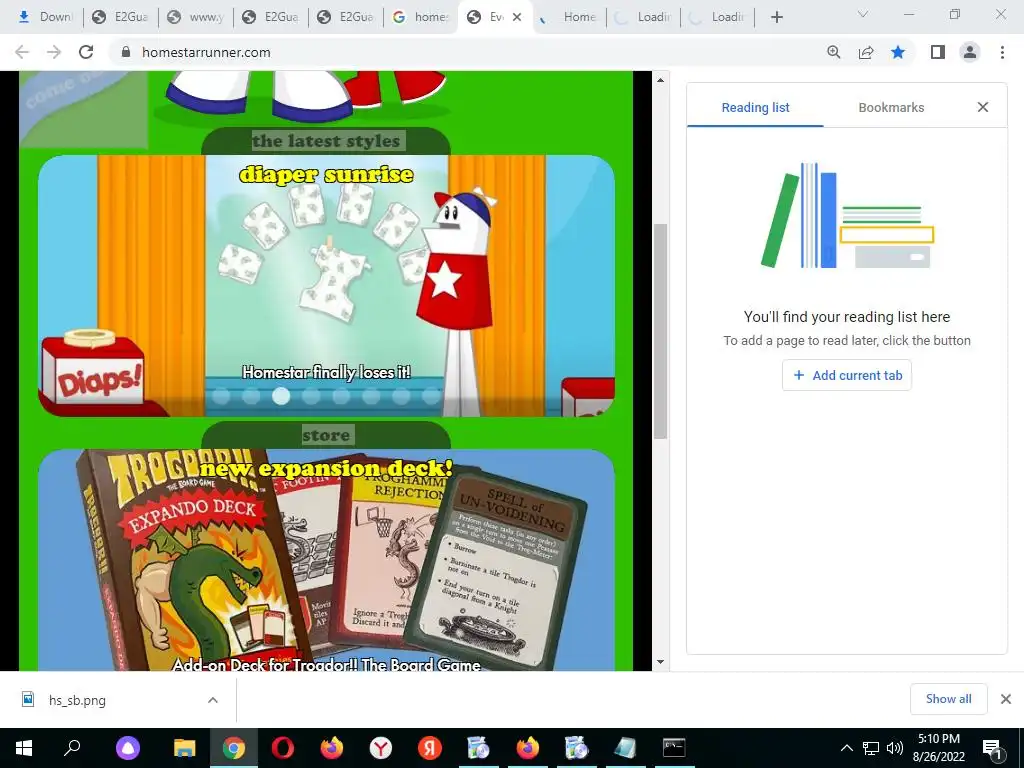Open File Explorer from taskbar
1024x768 pixels.
[184, 748]
